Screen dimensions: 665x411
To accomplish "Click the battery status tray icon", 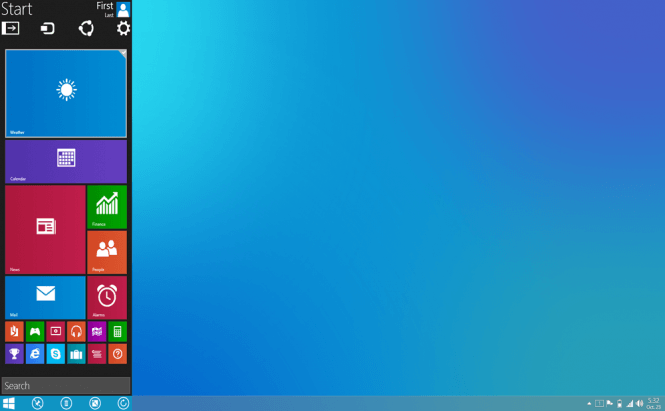I will [620, 403].
